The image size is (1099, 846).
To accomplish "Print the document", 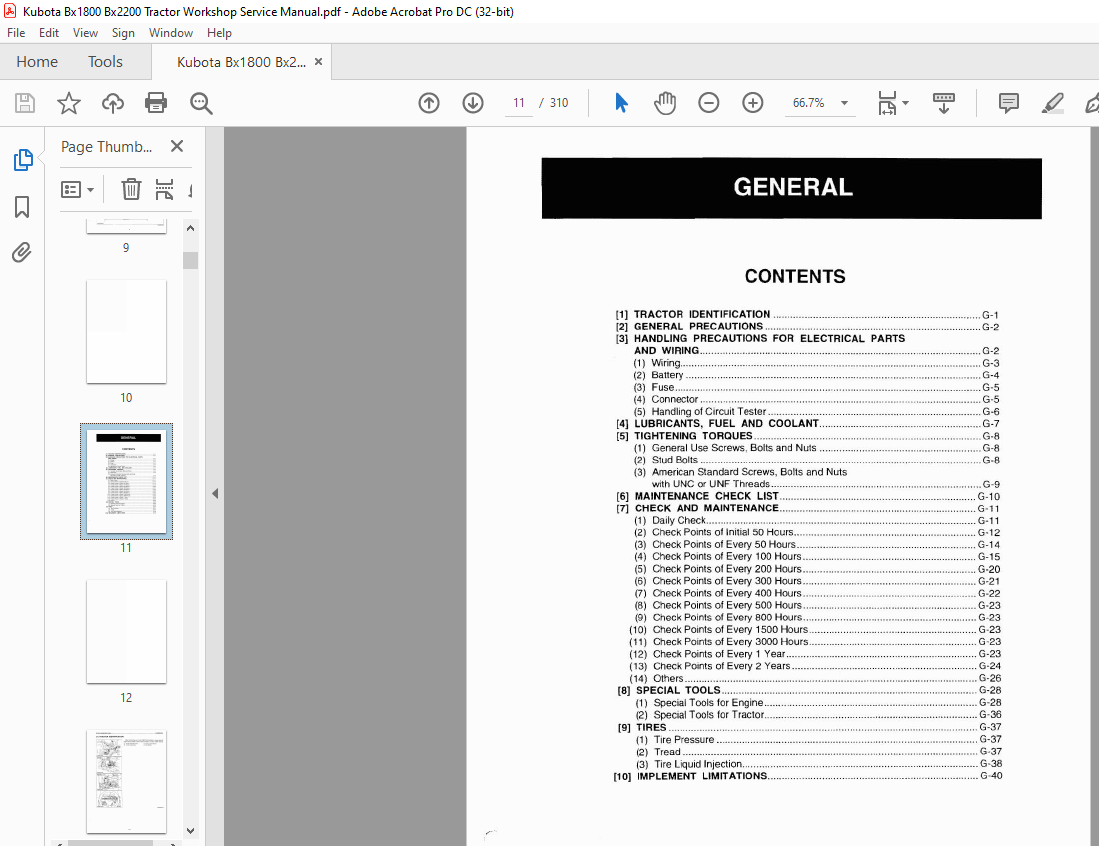I will [x=156, y=103].
